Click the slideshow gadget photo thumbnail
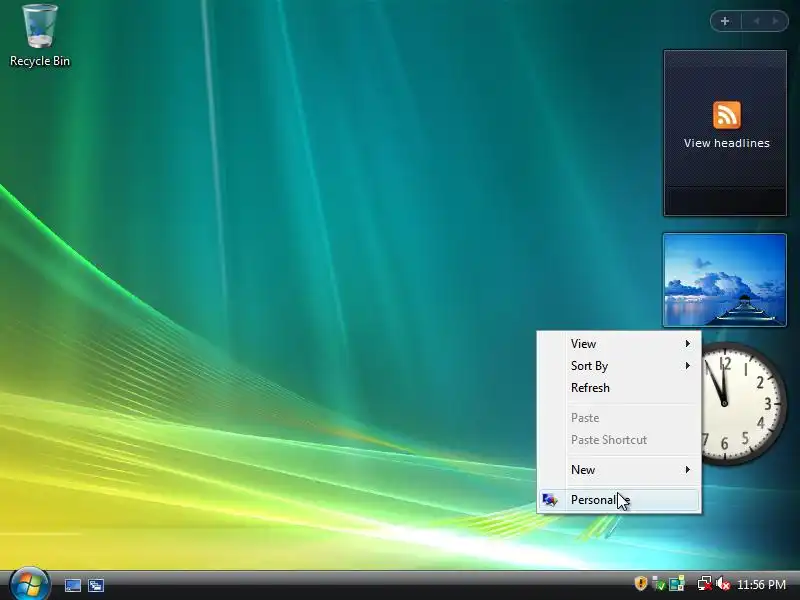 coord(724,280)
